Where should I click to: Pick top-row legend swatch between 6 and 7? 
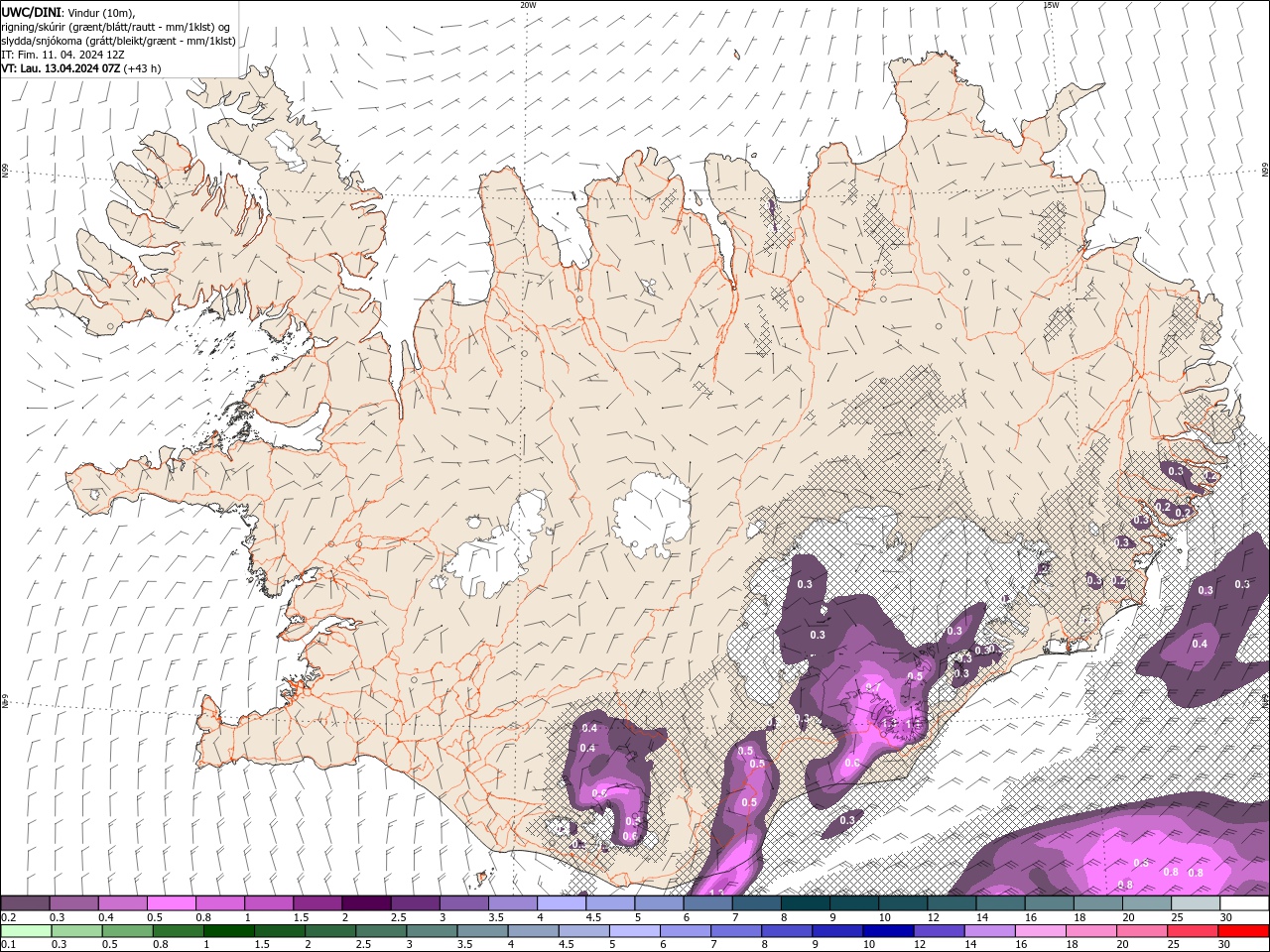707,903
